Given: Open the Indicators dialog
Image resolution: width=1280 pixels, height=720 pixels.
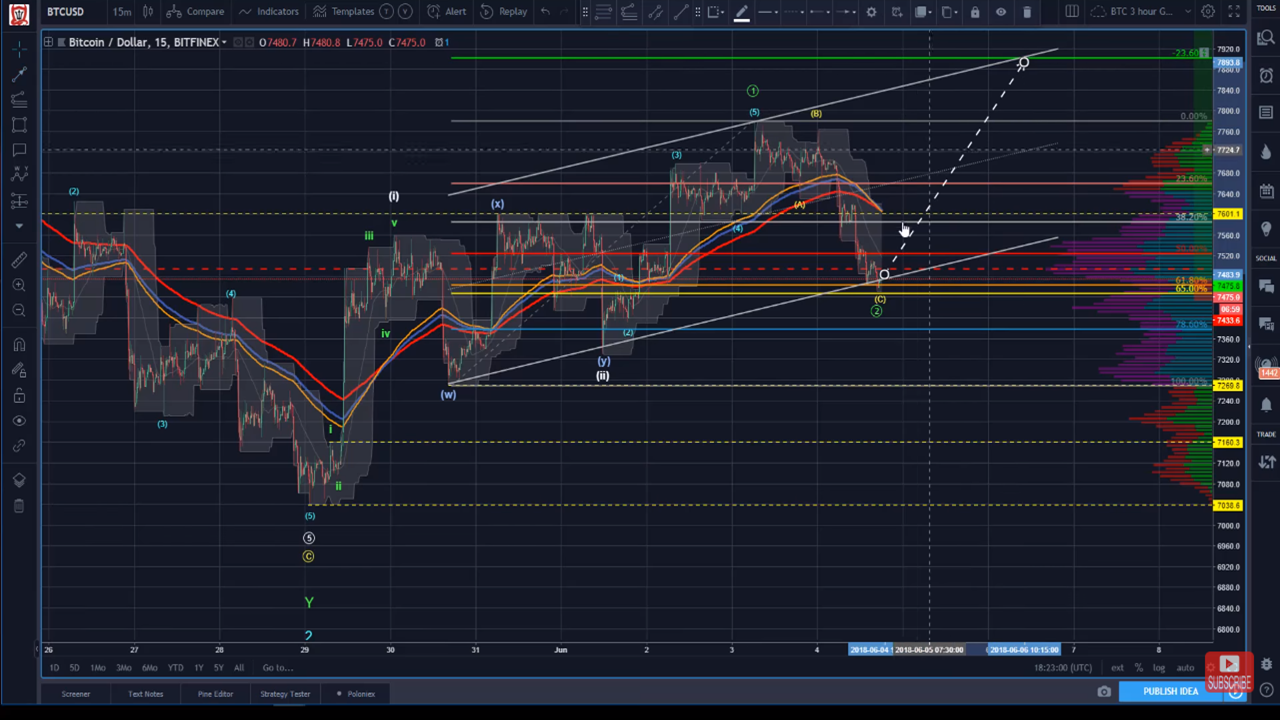Looking at the screenshot, I should 269,12.
